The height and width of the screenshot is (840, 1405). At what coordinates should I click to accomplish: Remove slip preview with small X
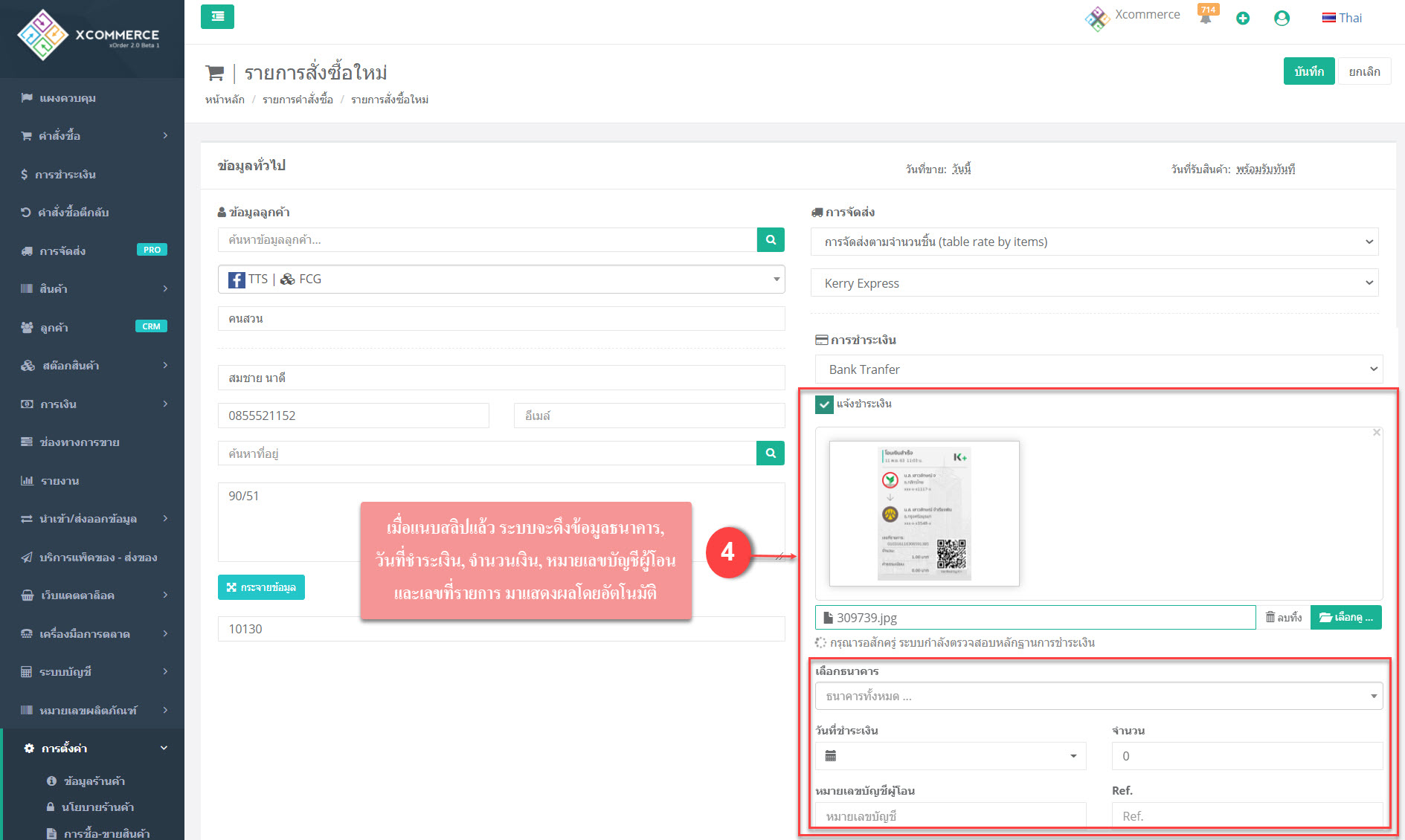click(1377, 433)
